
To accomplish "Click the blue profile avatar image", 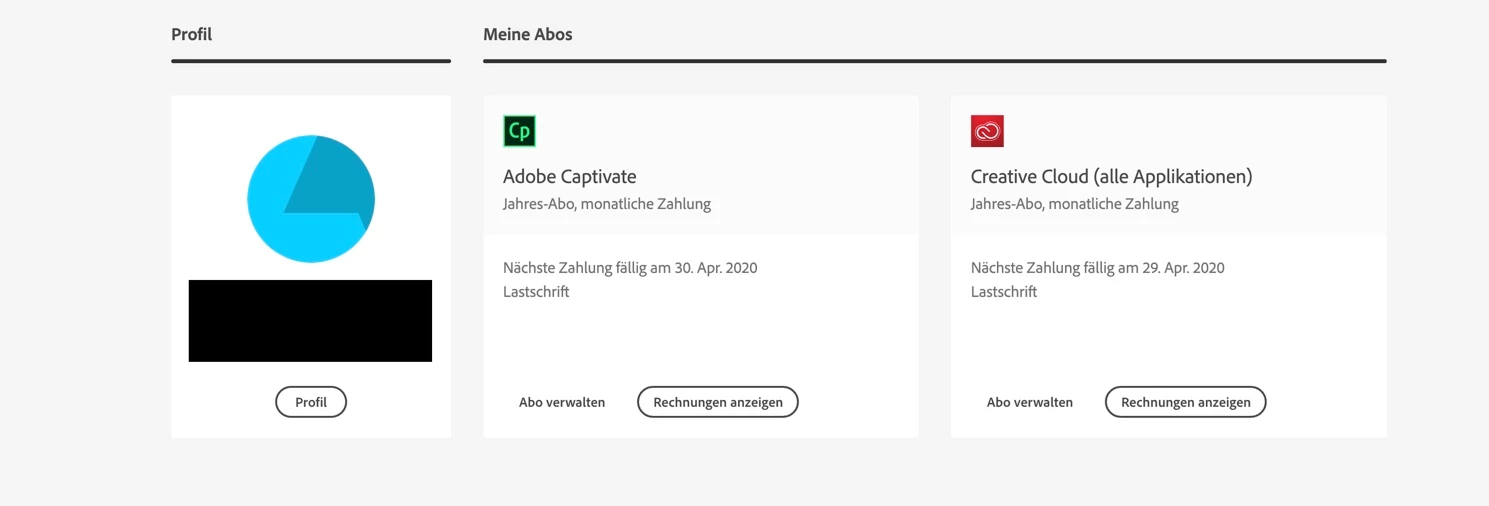I will [x=311, y=199].
